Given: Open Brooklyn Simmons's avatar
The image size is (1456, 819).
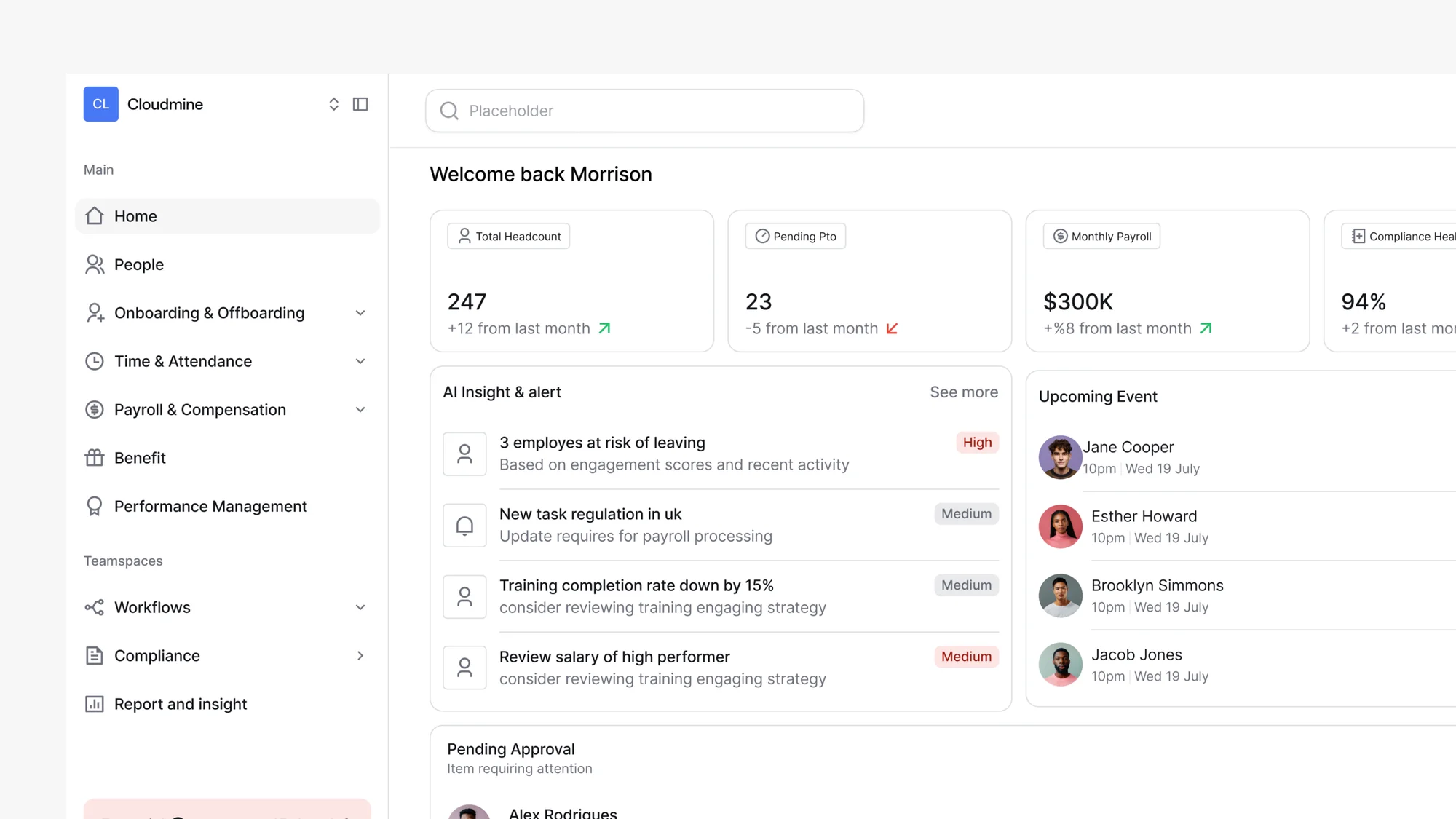Looking at the screenshot, I should [x=1060, y=596].
